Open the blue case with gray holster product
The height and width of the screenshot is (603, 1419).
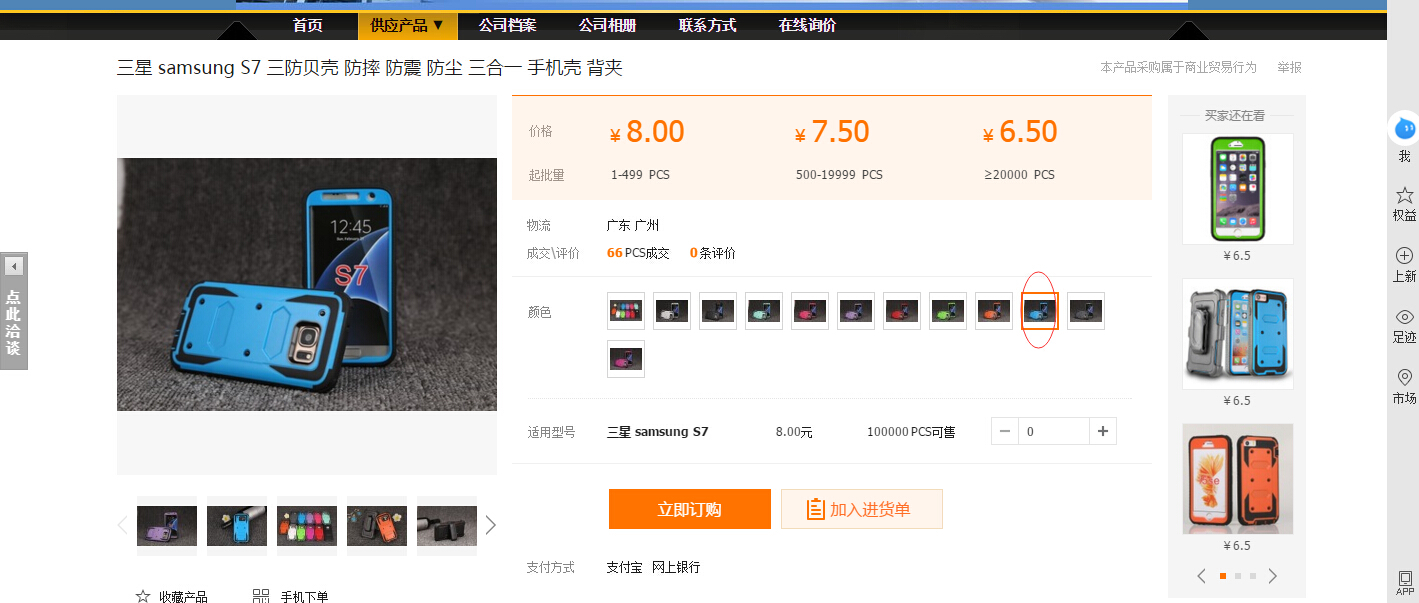click(x=1238, y=334)
